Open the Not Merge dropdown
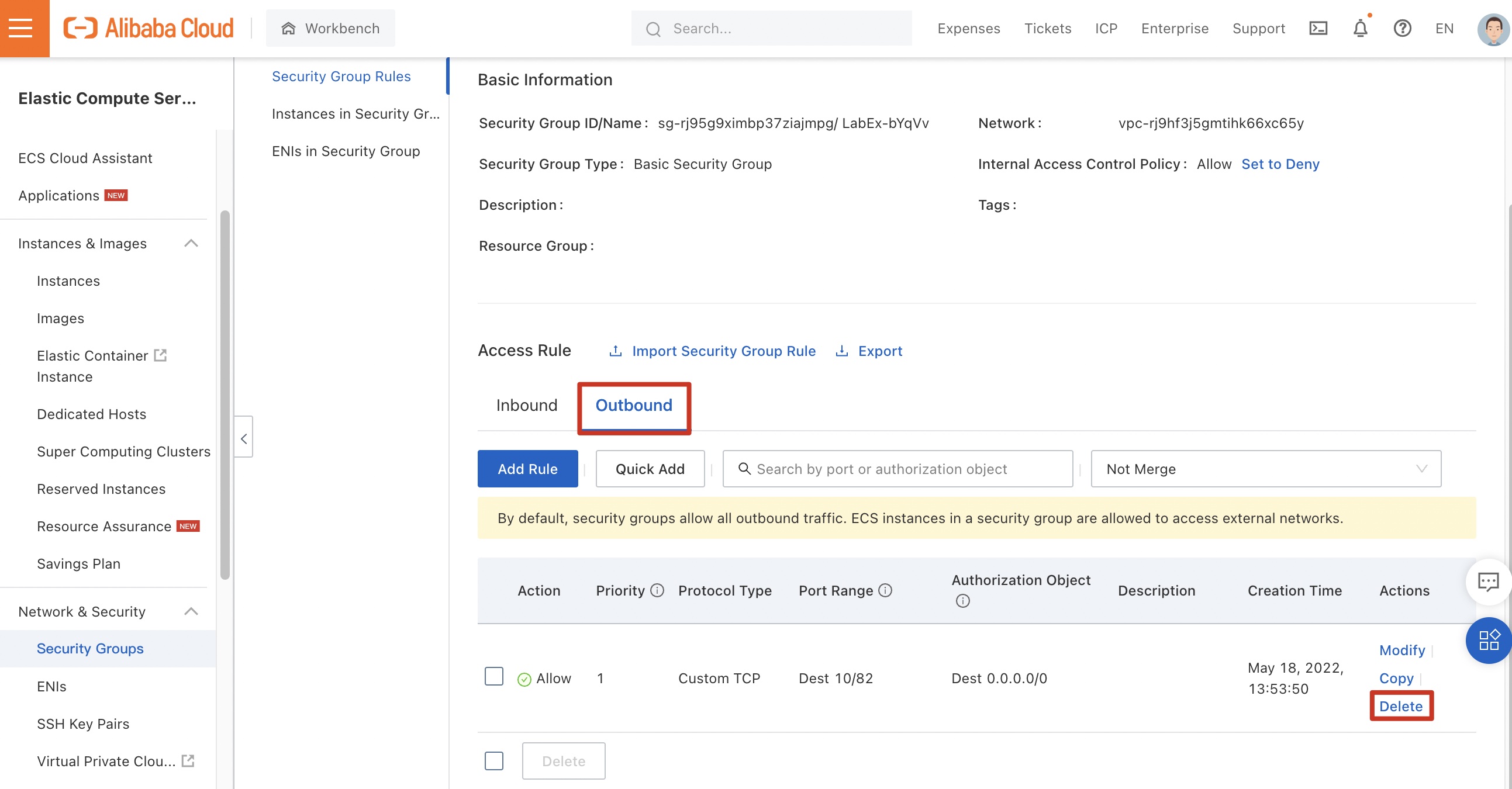Screen dimensions: 1512x789 click(1265, 469)
